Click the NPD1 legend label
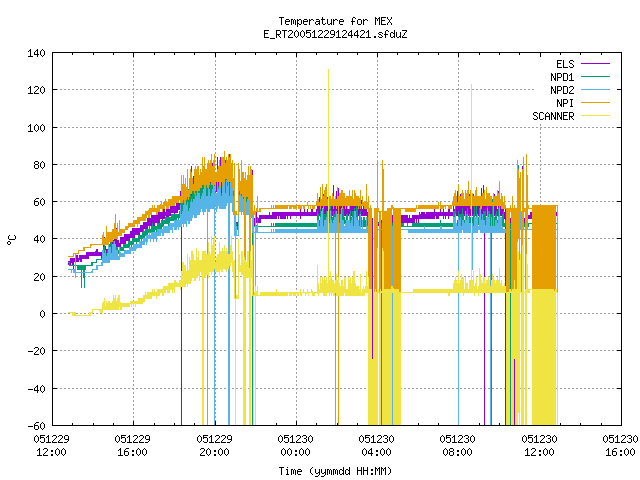Image resolution: width=640 pixels, height=480 pixels. pos(562,77)
